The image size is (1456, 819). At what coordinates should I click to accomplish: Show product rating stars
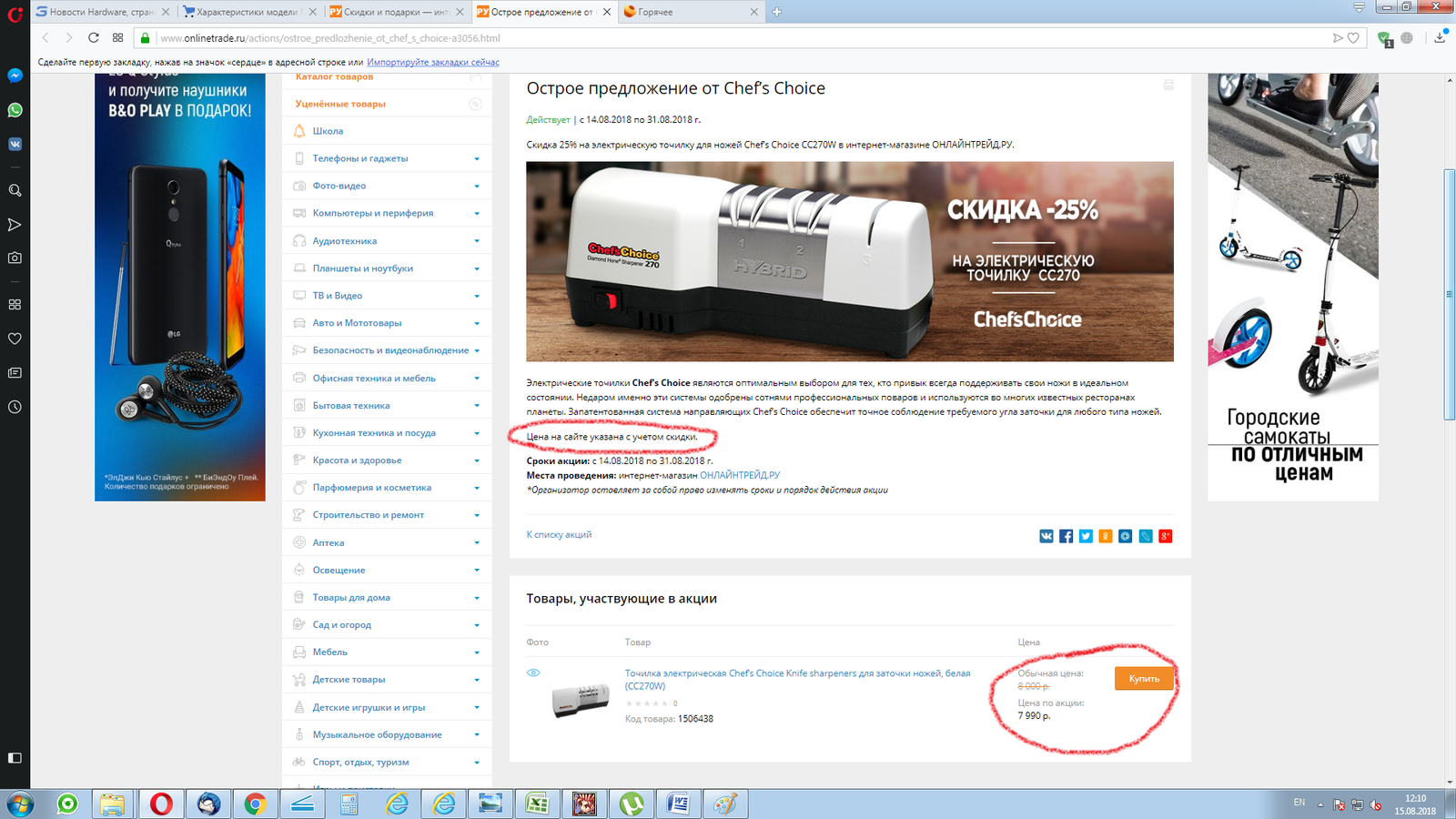[x=646, y=703]
